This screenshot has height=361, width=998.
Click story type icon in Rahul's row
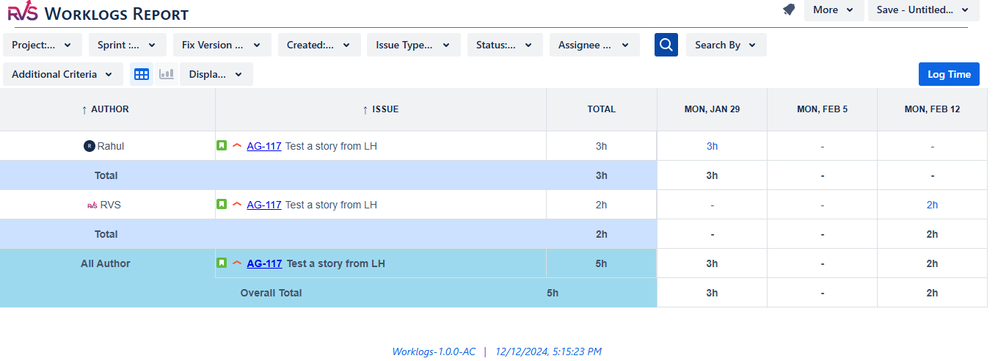click(x=221, y=146)
